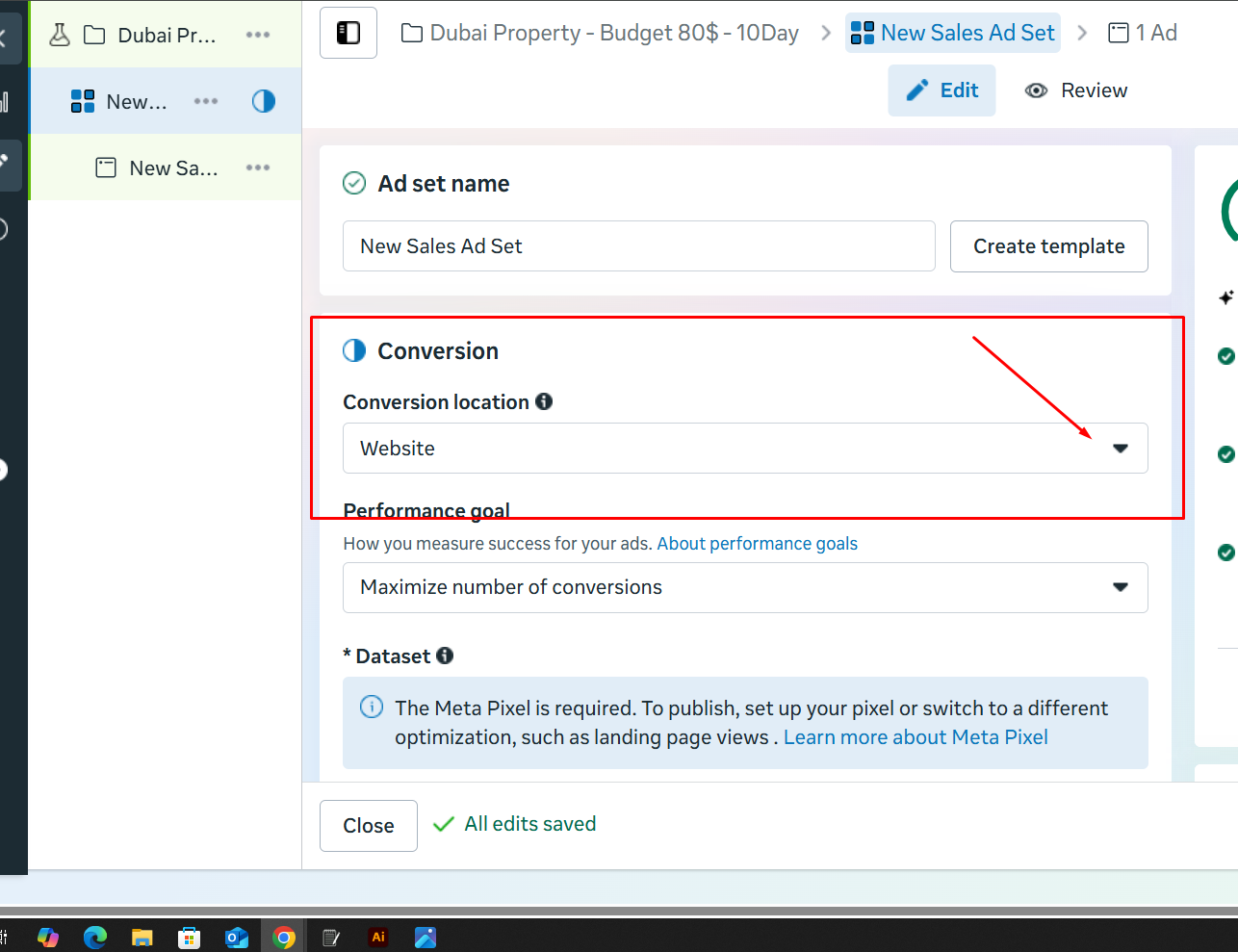Viewport: 1238px width, 952px height.
Task: Open Adobe Illustrator from the taskbar
Action: pos(378,937)
